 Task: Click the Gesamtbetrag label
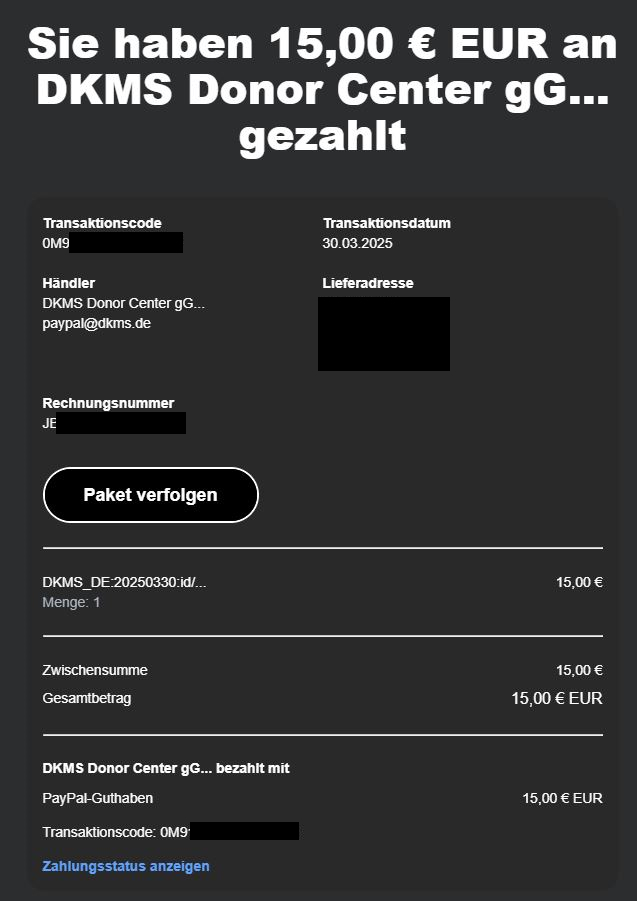point(87,698)
